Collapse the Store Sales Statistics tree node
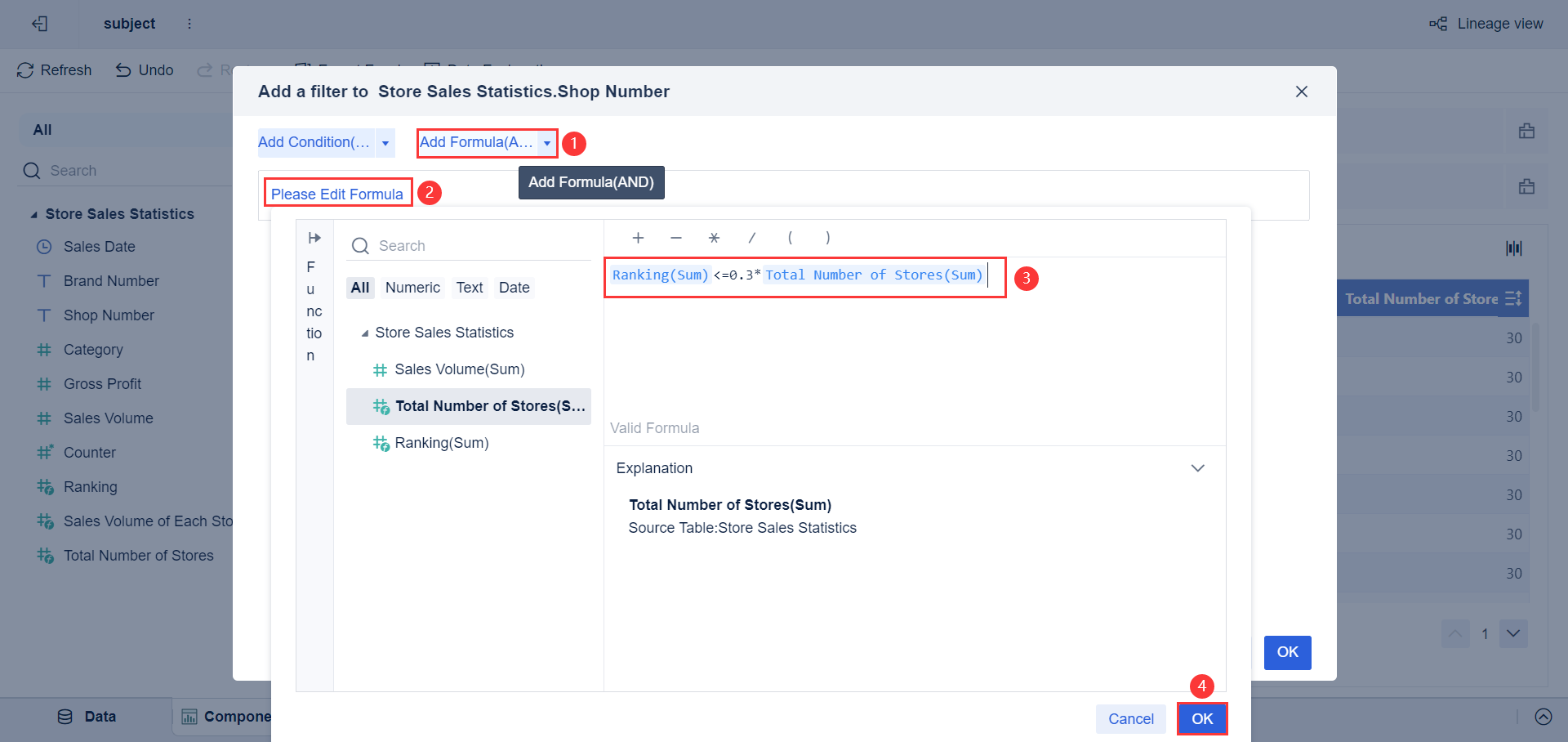The width and height of the screenshot is (1568, 742). pyautogui.click(x=367, y=333)
